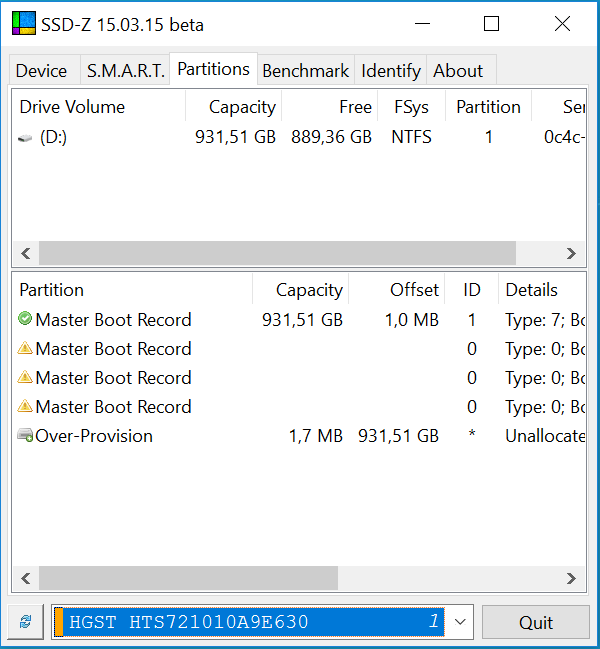Select the Partitions tab
The height and width of the screenshot is (649, 600).
click(x=214, y=69)
